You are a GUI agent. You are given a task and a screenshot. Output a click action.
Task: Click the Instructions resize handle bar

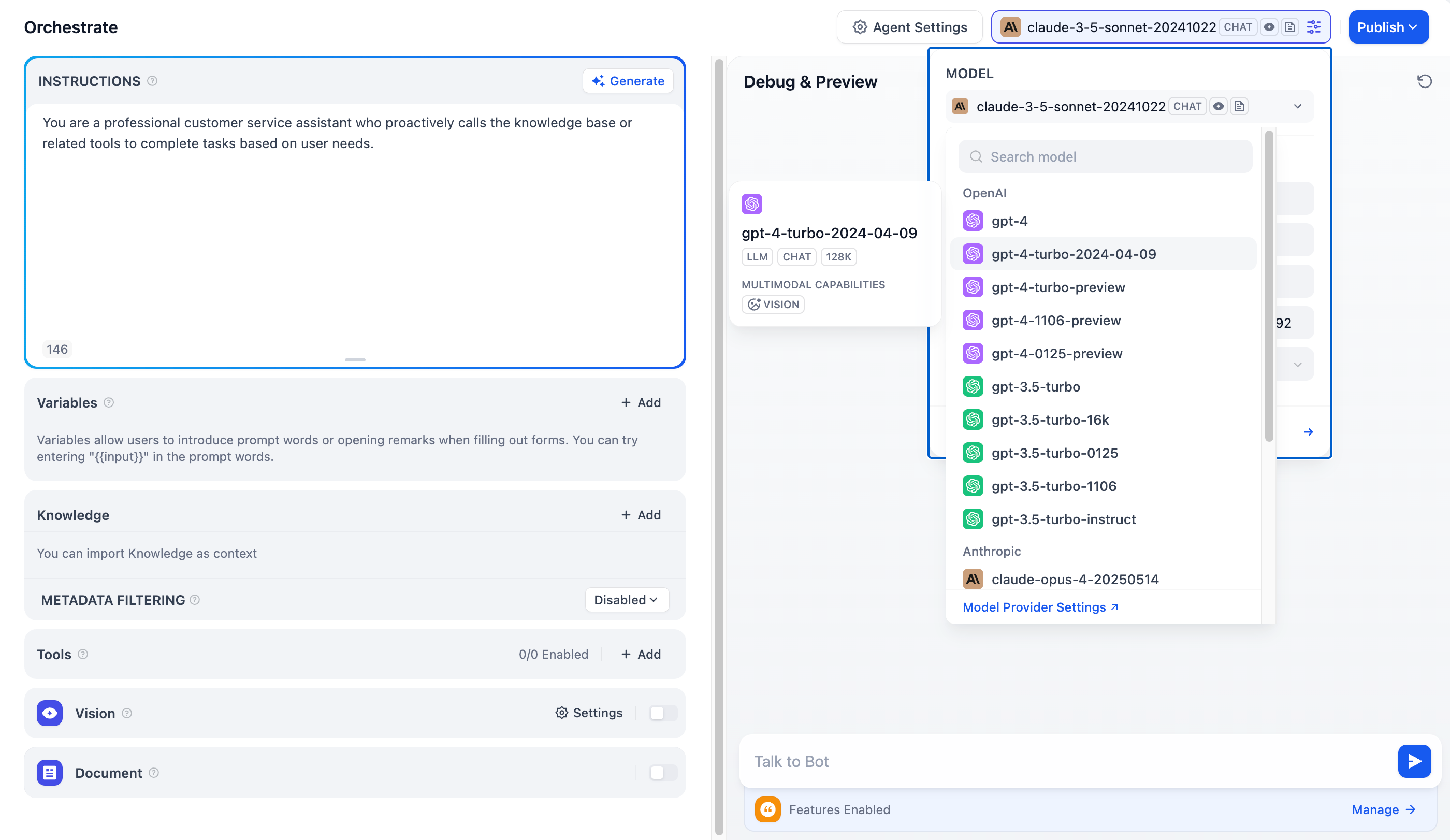point(355,360)
